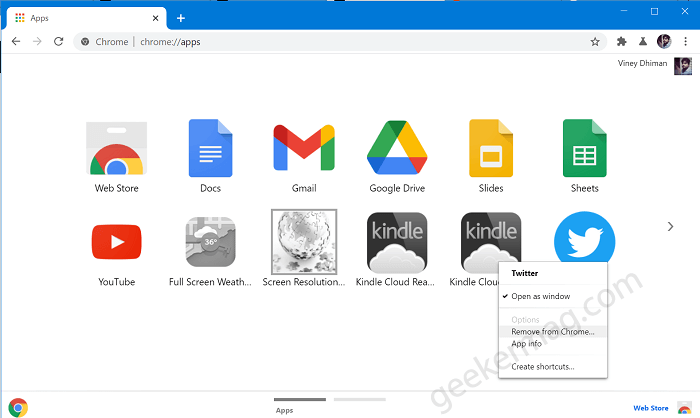Open Screen Resolution app icon
700x418 pixels.
coord(304,242)
